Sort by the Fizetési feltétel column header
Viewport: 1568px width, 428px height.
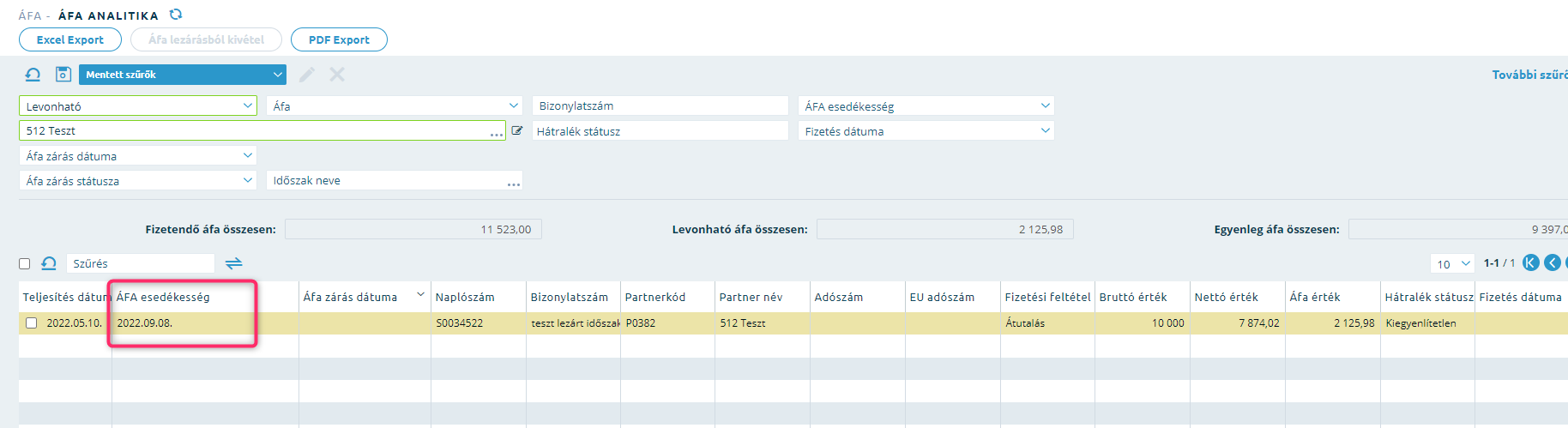click(1047, 297)
